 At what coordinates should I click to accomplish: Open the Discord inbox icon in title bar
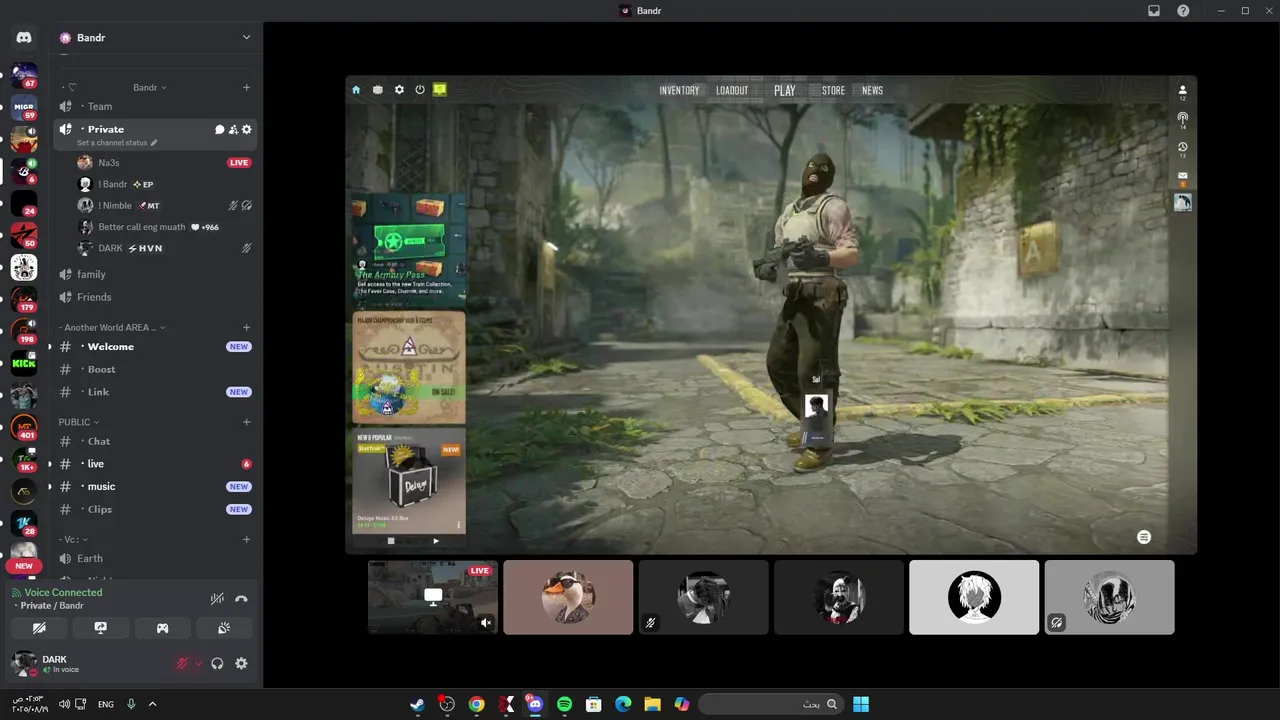[1154, 11]
